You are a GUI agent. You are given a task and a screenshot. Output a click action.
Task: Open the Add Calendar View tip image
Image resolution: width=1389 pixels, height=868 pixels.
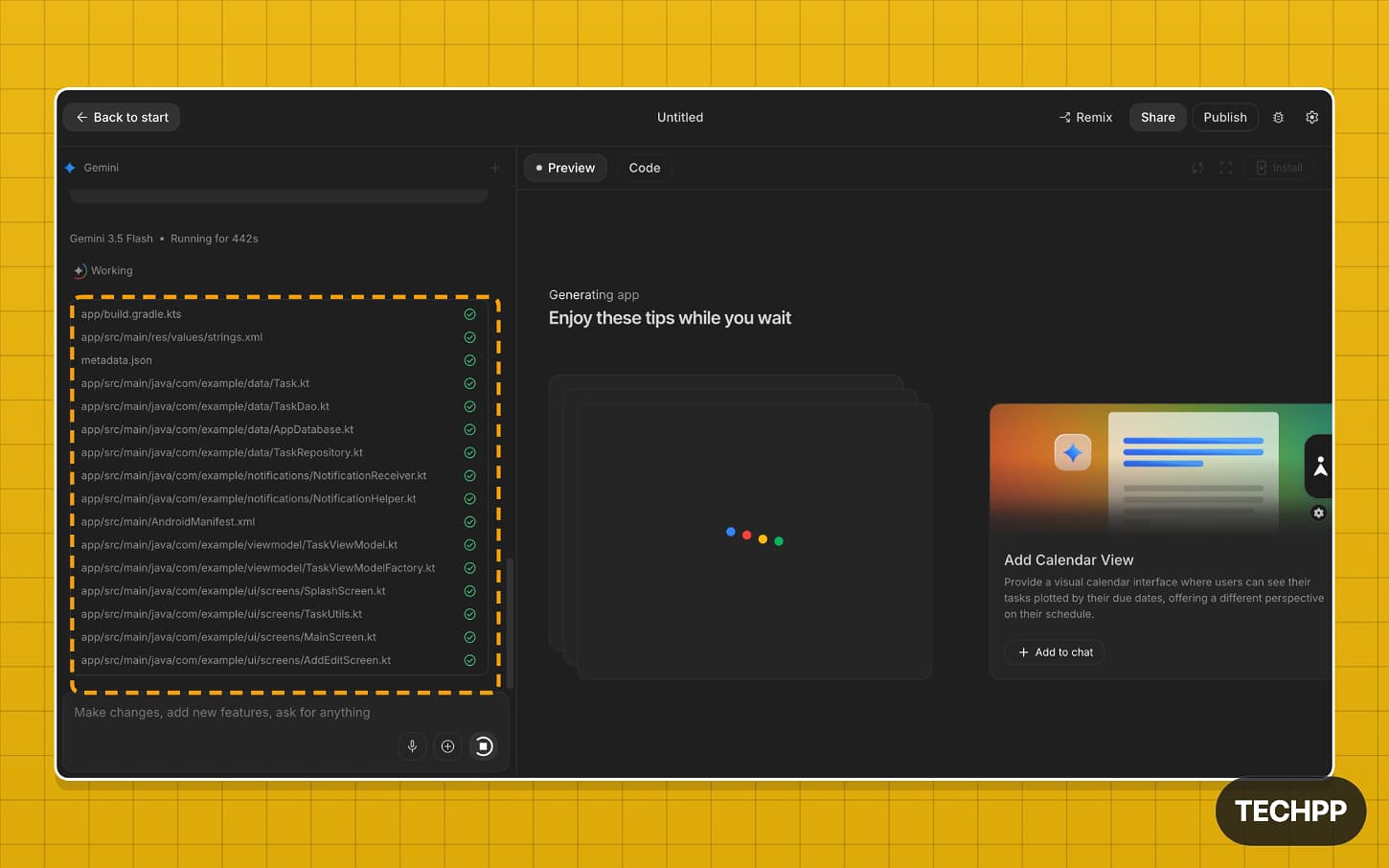coord(1160,469)
